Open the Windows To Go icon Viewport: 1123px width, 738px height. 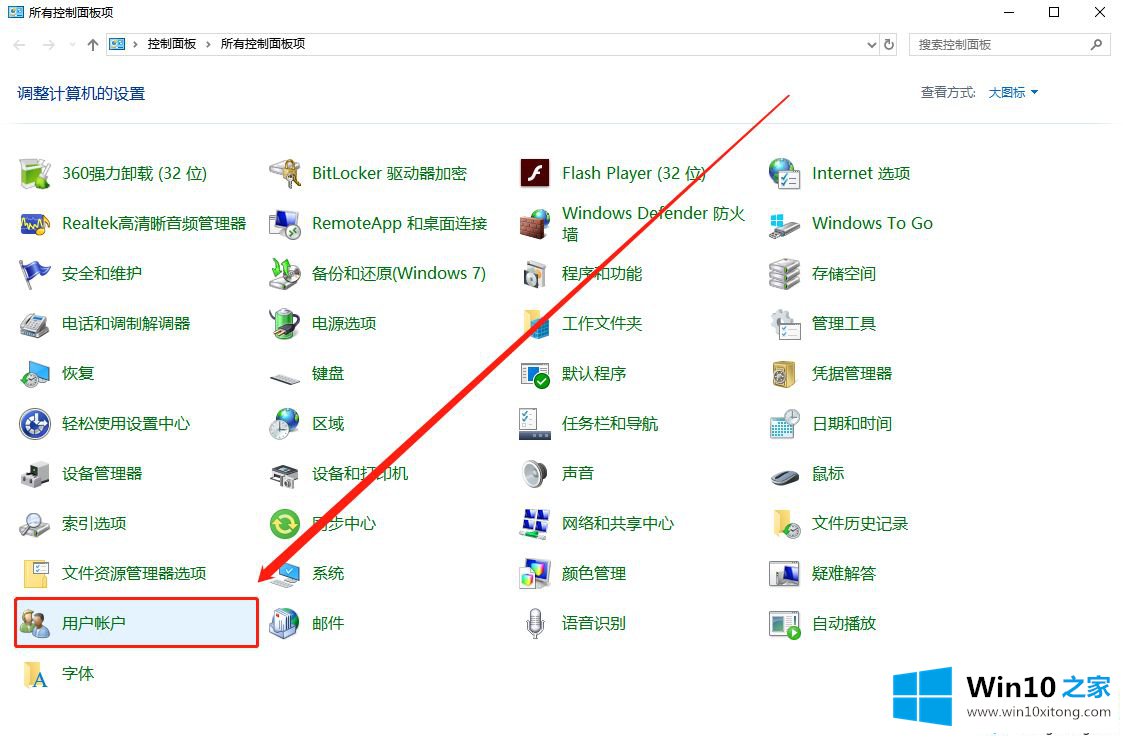tap(784, 224)
